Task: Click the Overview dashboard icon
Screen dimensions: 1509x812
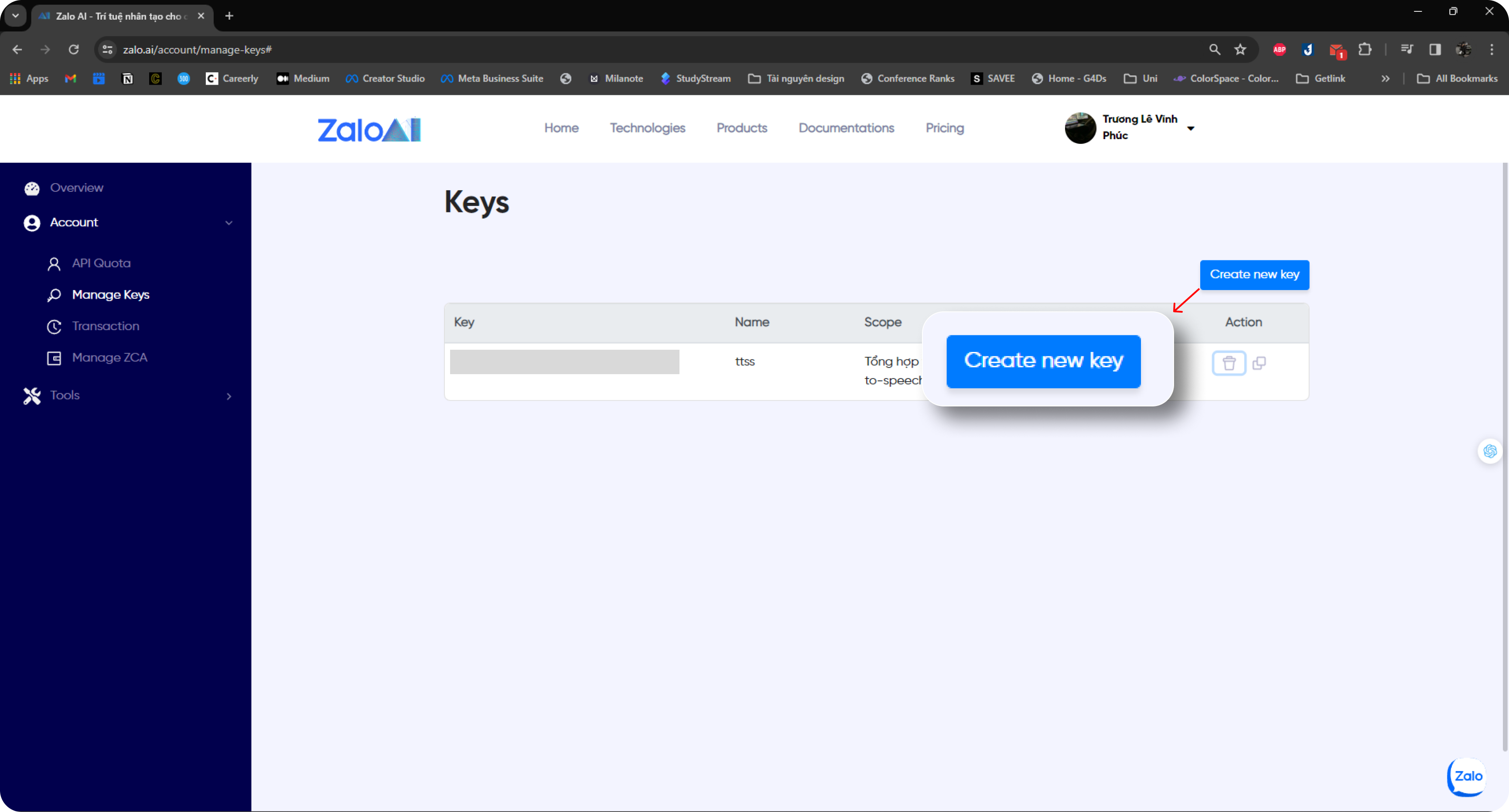Action: pos(32,188)
